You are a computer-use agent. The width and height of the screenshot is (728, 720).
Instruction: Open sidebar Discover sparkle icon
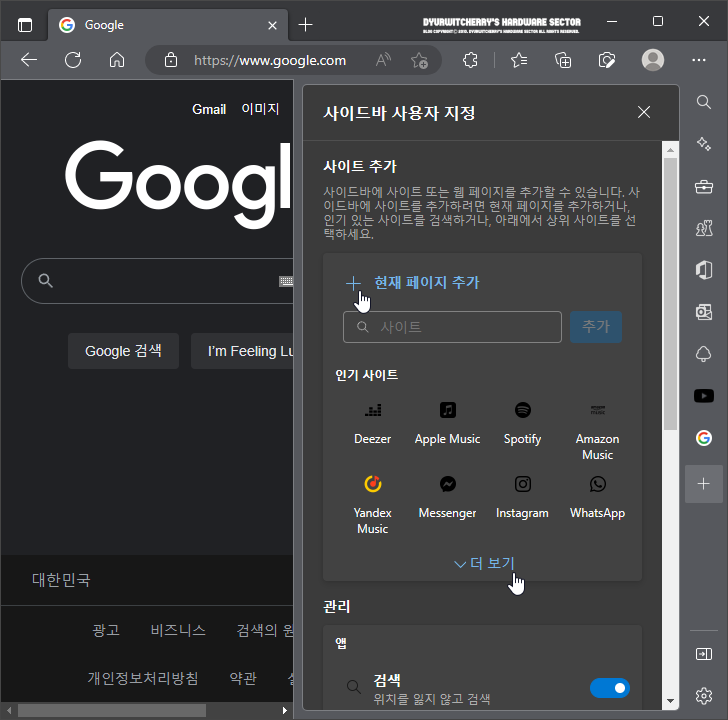[704, 144]
